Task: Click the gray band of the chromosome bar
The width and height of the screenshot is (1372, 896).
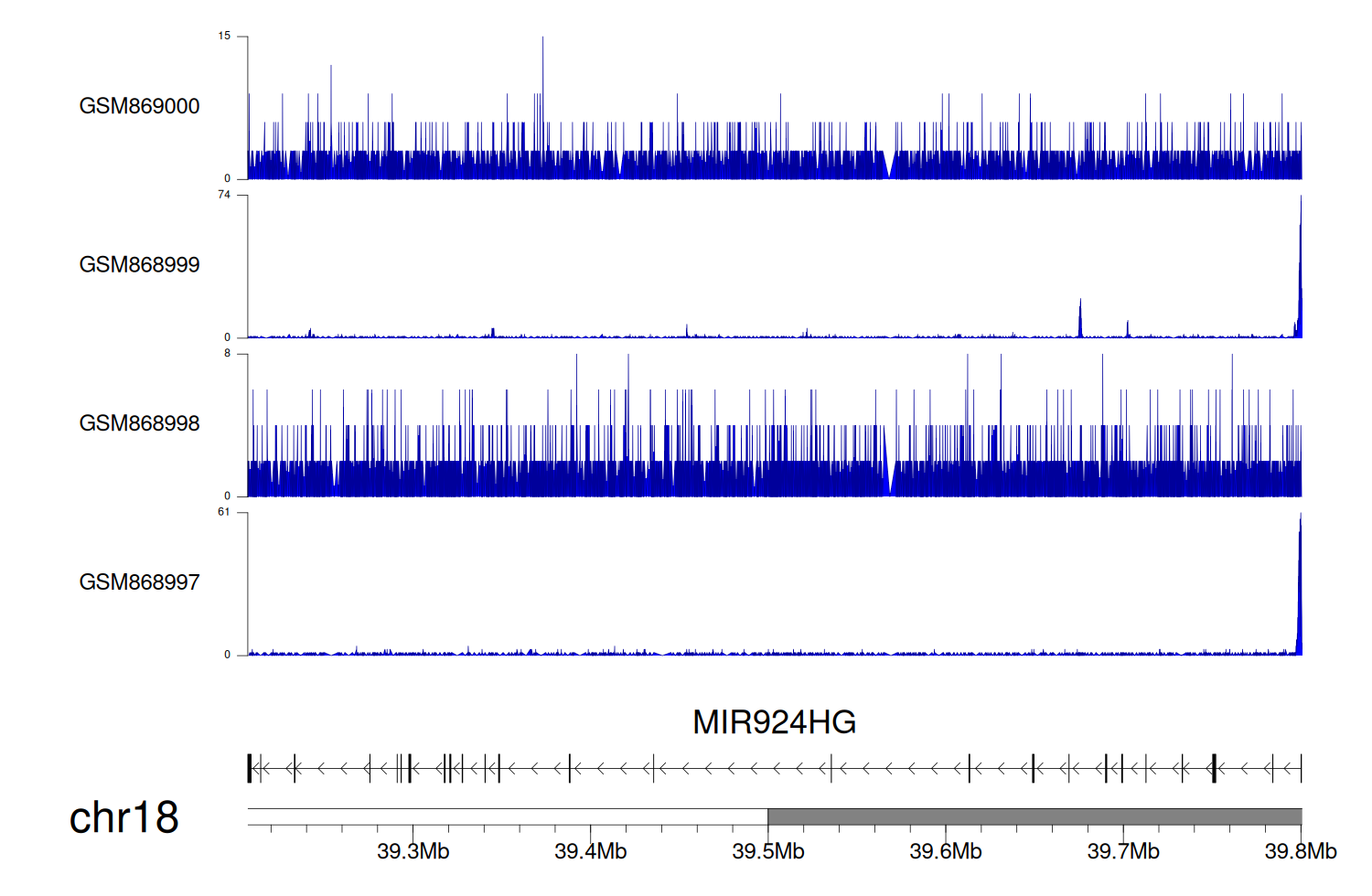Action: 1034,816
